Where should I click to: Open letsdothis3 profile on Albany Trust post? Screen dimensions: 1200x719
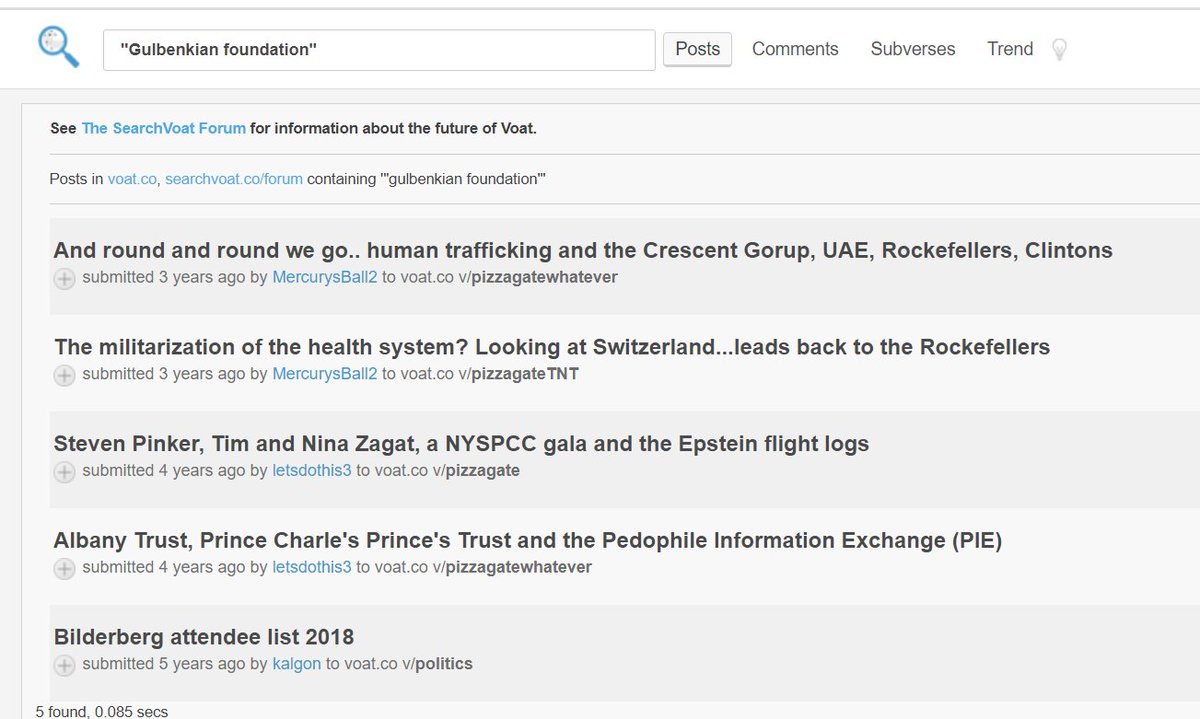click(312, 567)
